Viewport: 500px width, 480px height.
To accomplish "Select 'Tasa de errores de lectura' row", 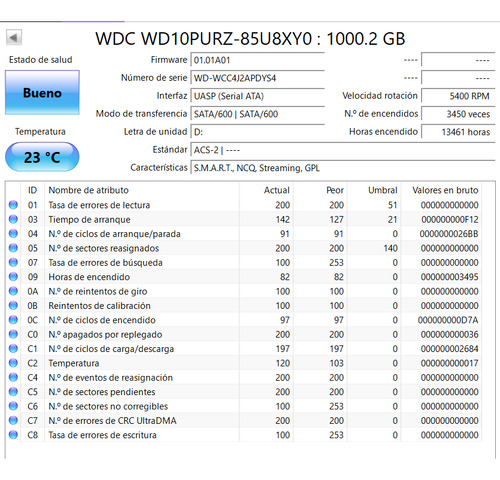I will (x=244, y=205).
